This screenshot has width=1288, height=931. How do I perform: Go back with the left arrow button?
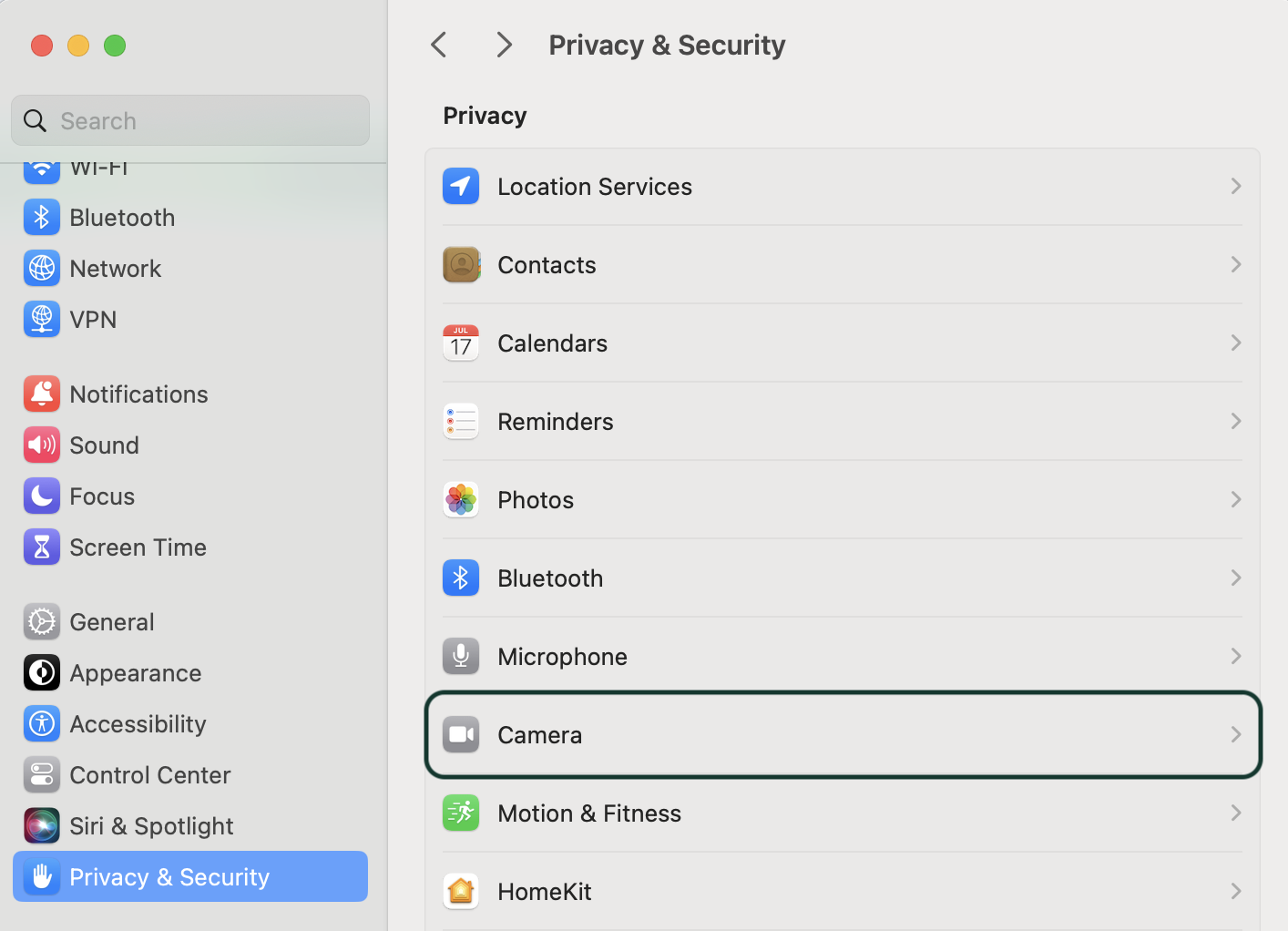439,45
